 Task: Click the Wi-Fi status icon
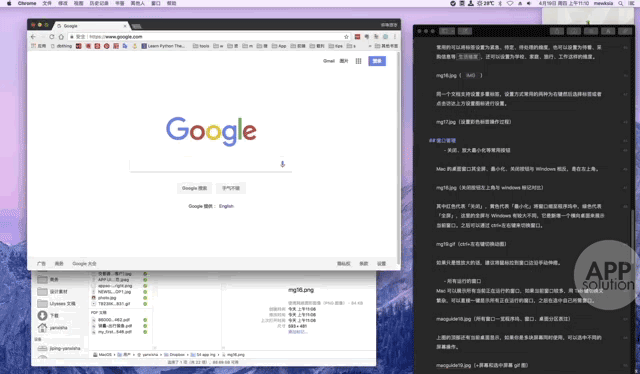pyautogui.click(x=510, y=3)
